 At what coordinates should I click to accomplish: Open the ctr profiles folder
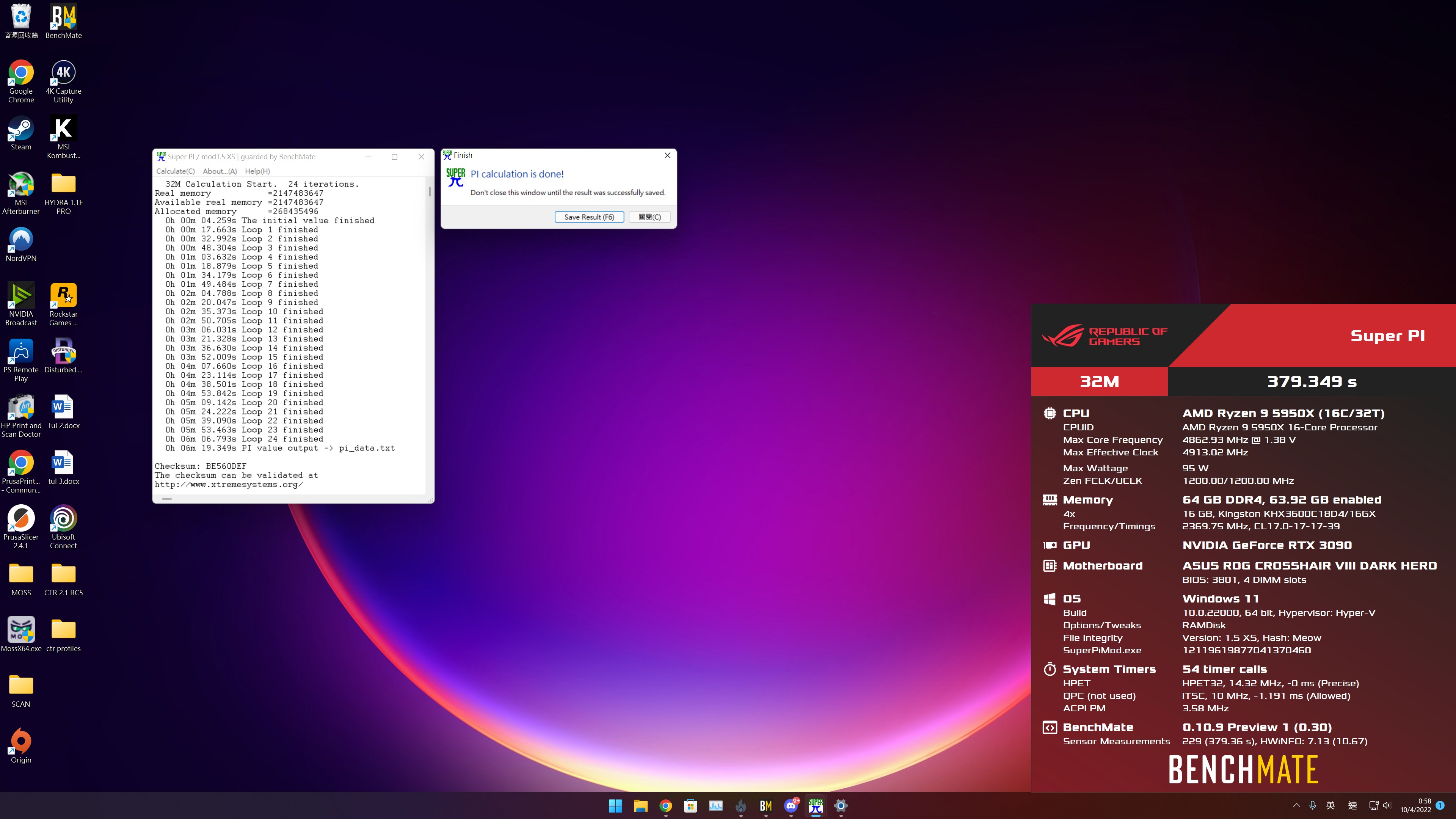pos(63,635)
